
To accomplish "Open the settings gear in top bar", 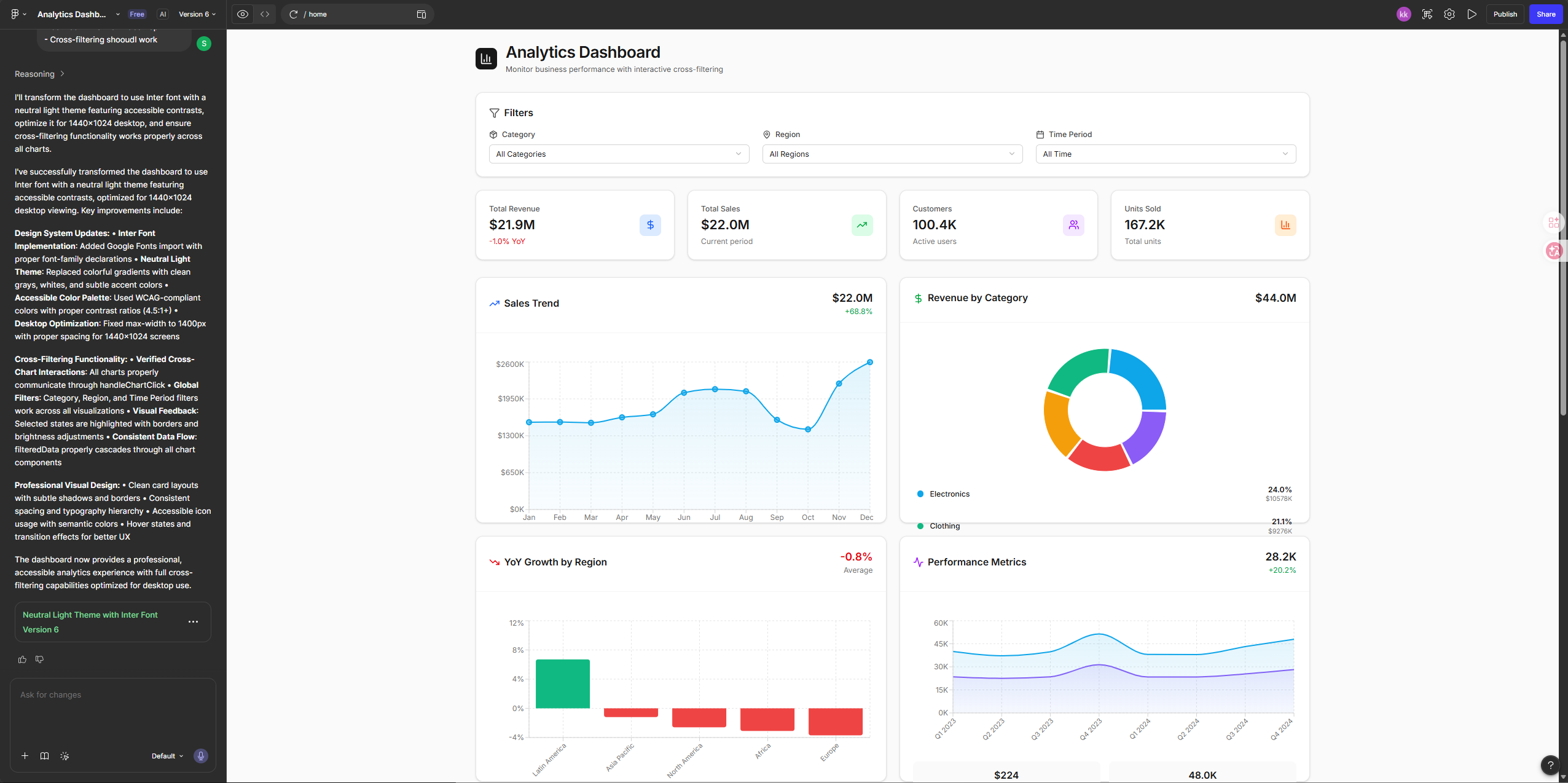I will tap(1449, 14).
